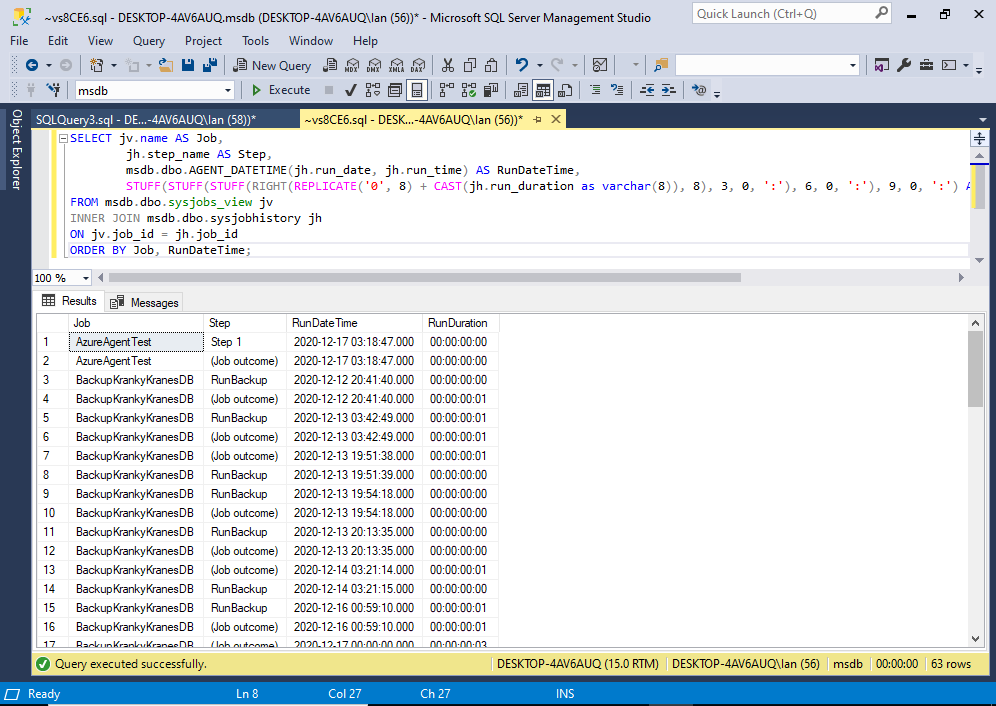The height and width of the screenshot is (706, 996).
Task: Click the Undo arrow icon
Action: click(x=522, y=65)
